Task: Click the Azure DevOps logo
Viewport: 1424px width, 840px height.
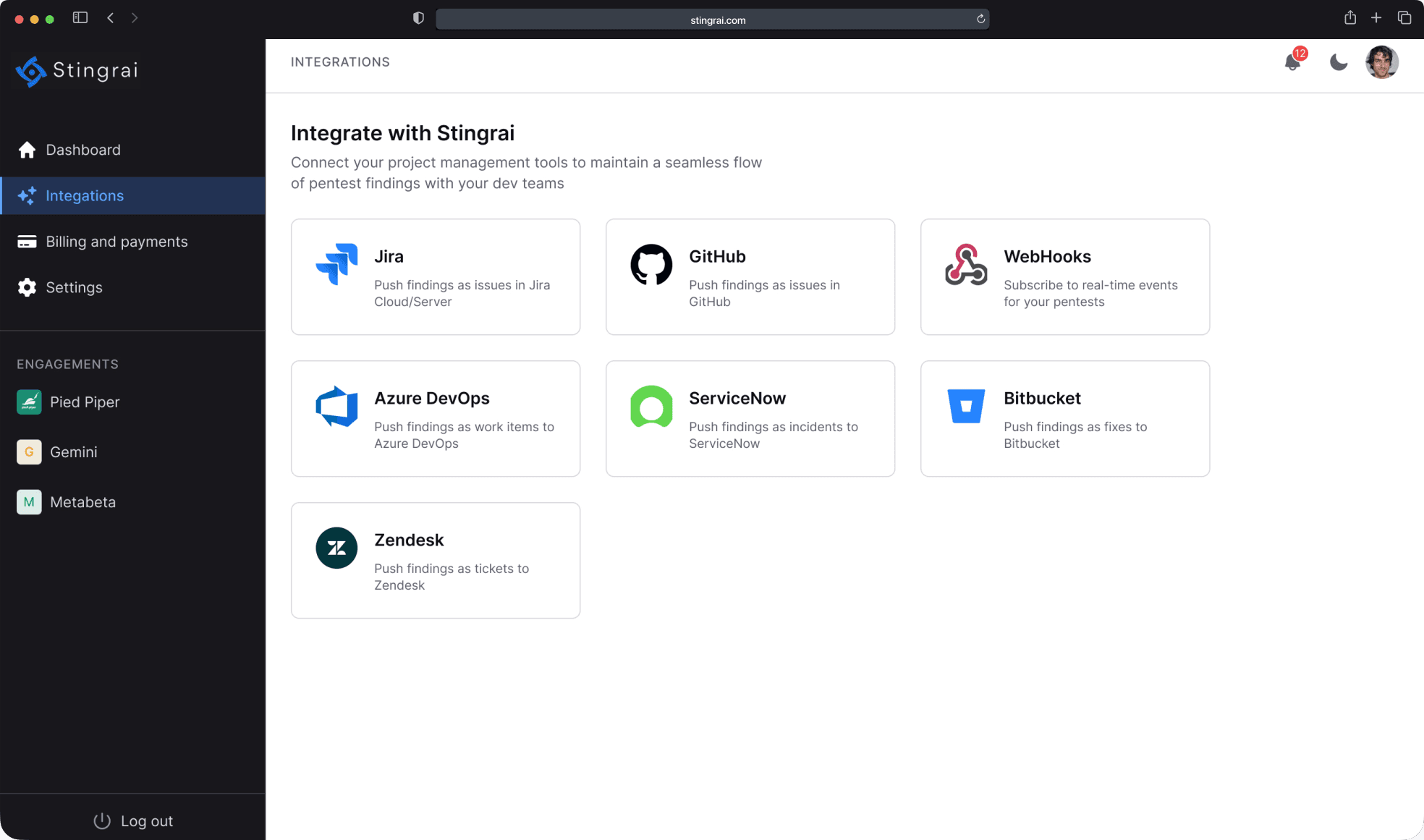Action: (x=336, y=406)
